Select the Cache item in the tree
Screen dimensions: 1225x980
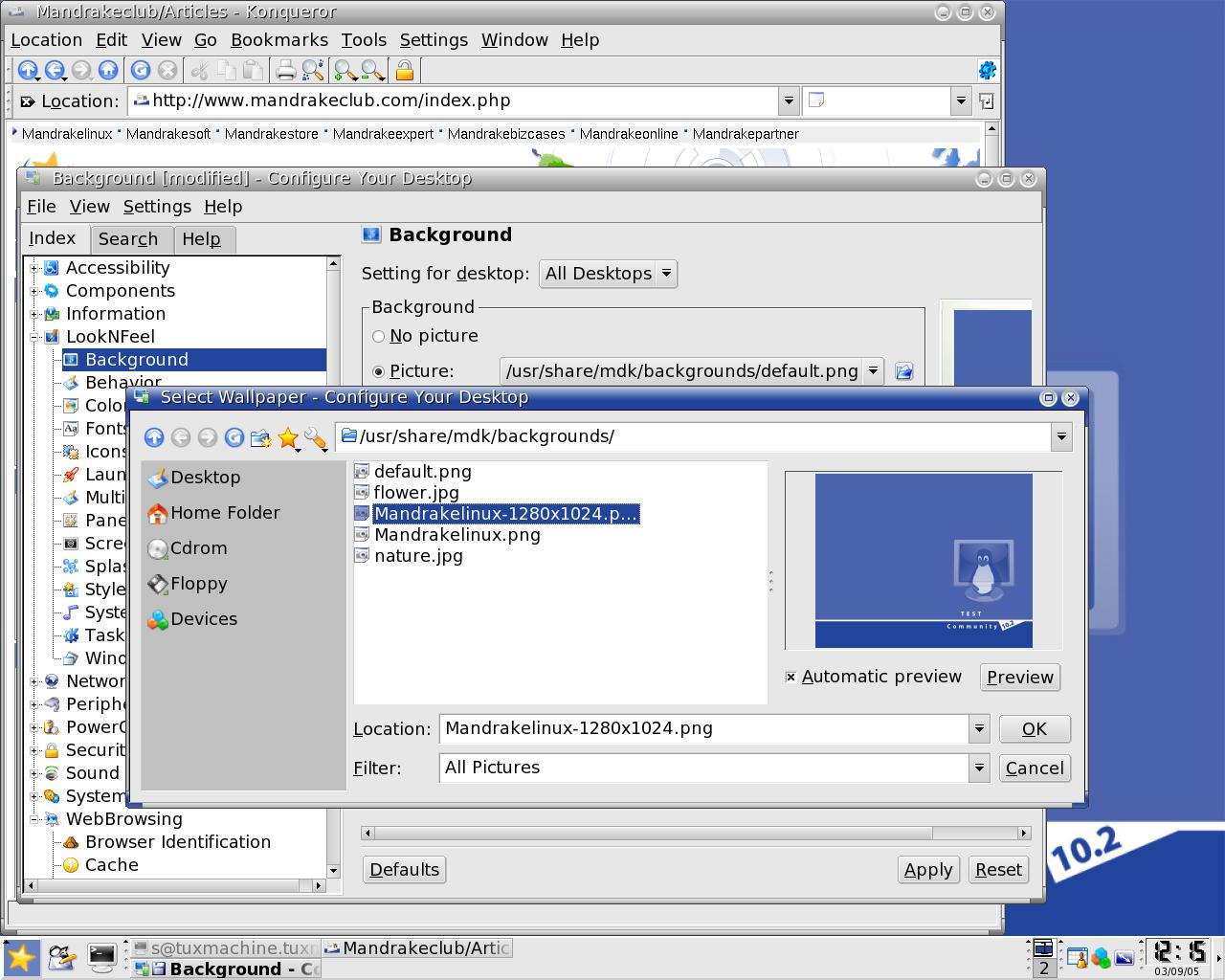click(x=101, y=865)
